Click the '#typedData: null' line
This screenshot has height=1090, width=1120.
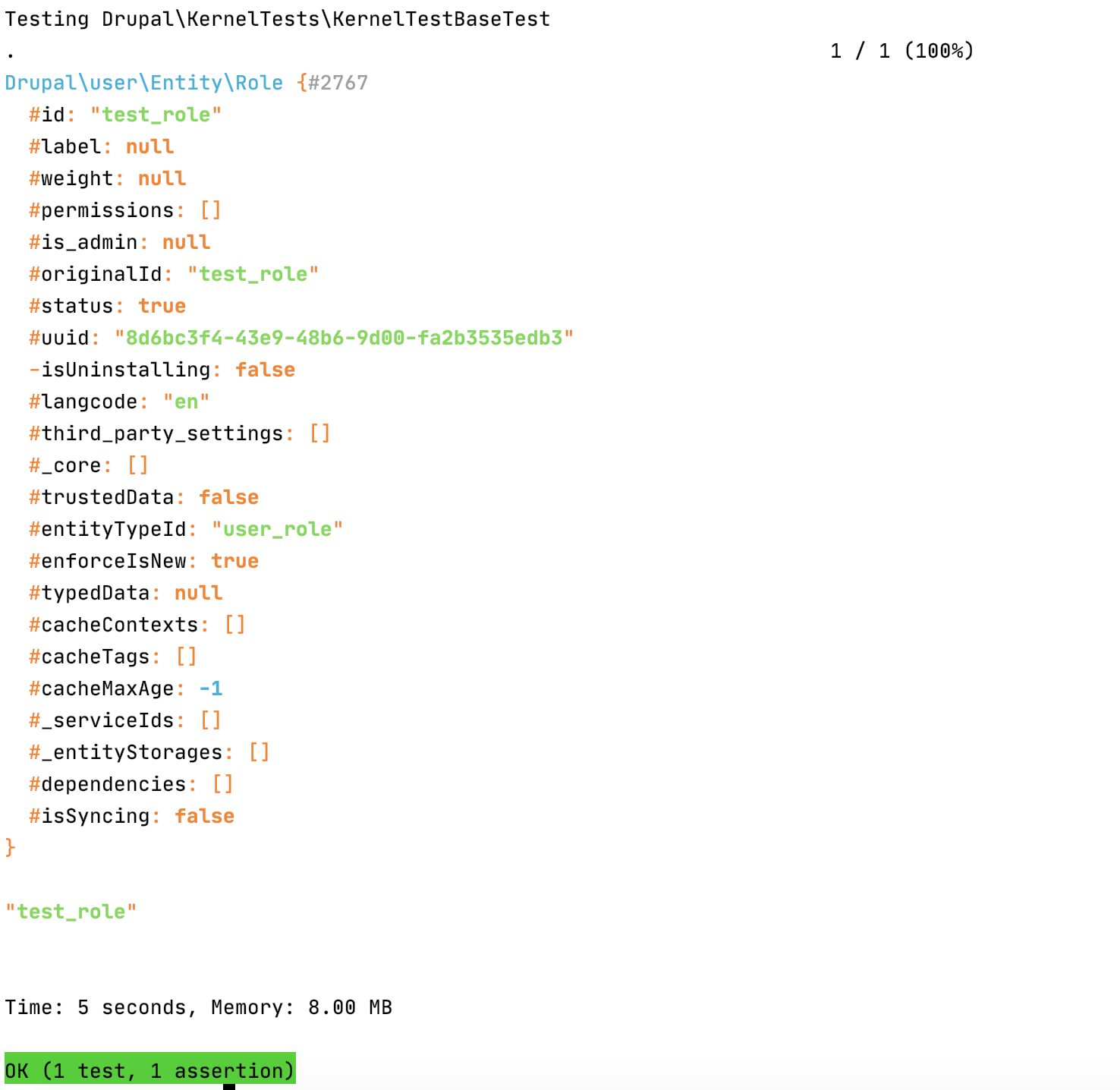[126, 593]
